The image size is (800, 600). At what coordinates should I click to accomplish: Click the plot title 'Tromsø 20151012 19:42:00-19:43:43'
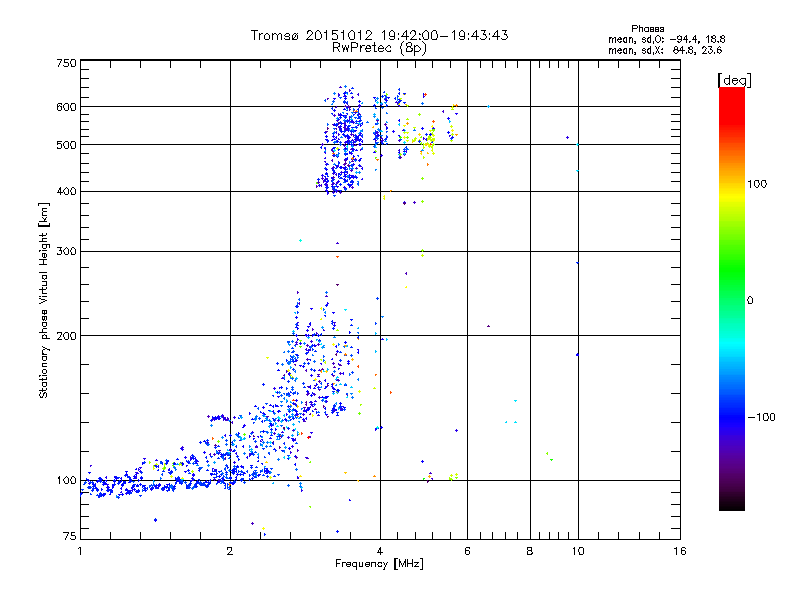tap(379, 35)
